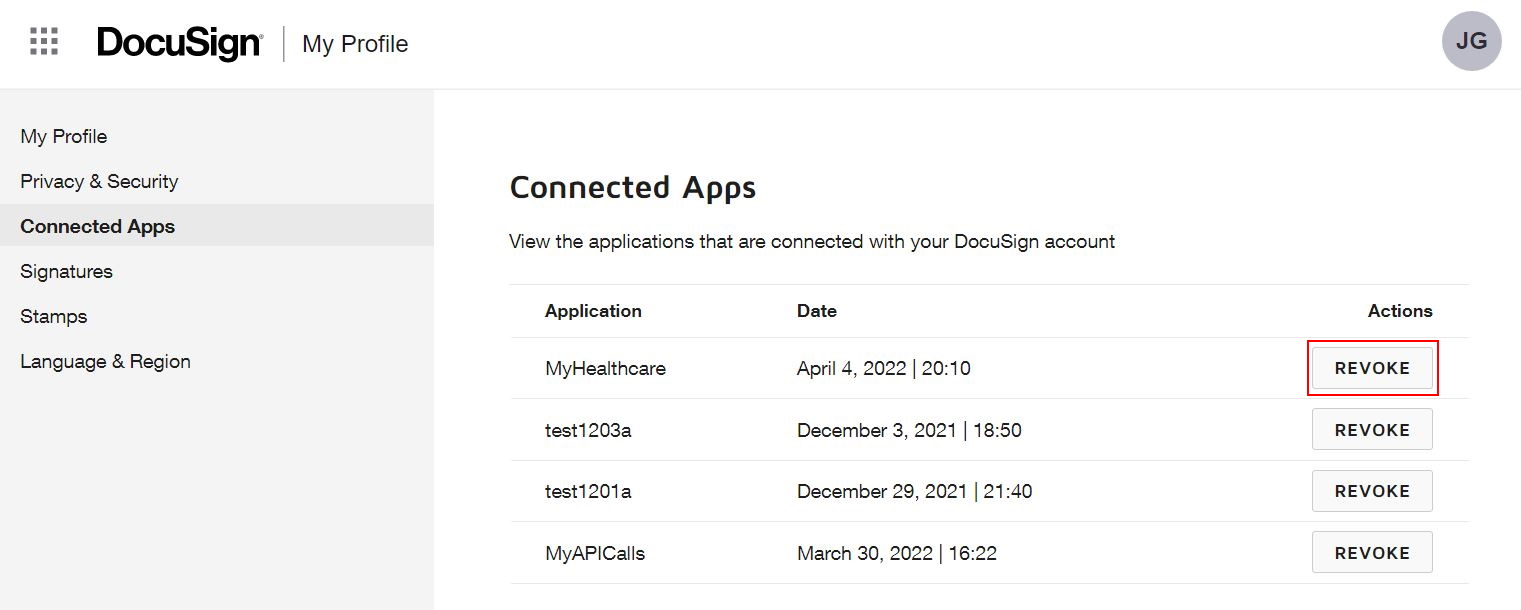Click the test1203a date entry

tap(908, 431)
